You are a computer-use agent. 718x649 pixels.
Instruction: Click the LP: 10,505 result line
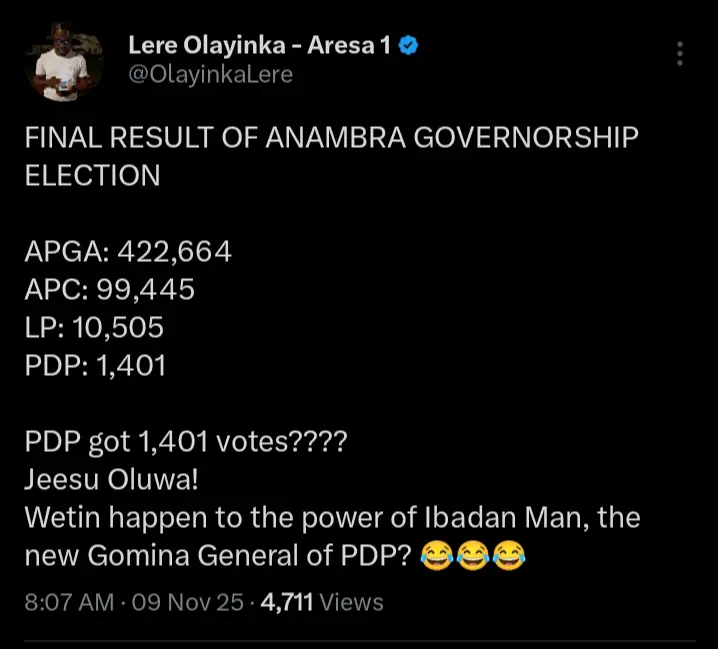pos(94,328)
